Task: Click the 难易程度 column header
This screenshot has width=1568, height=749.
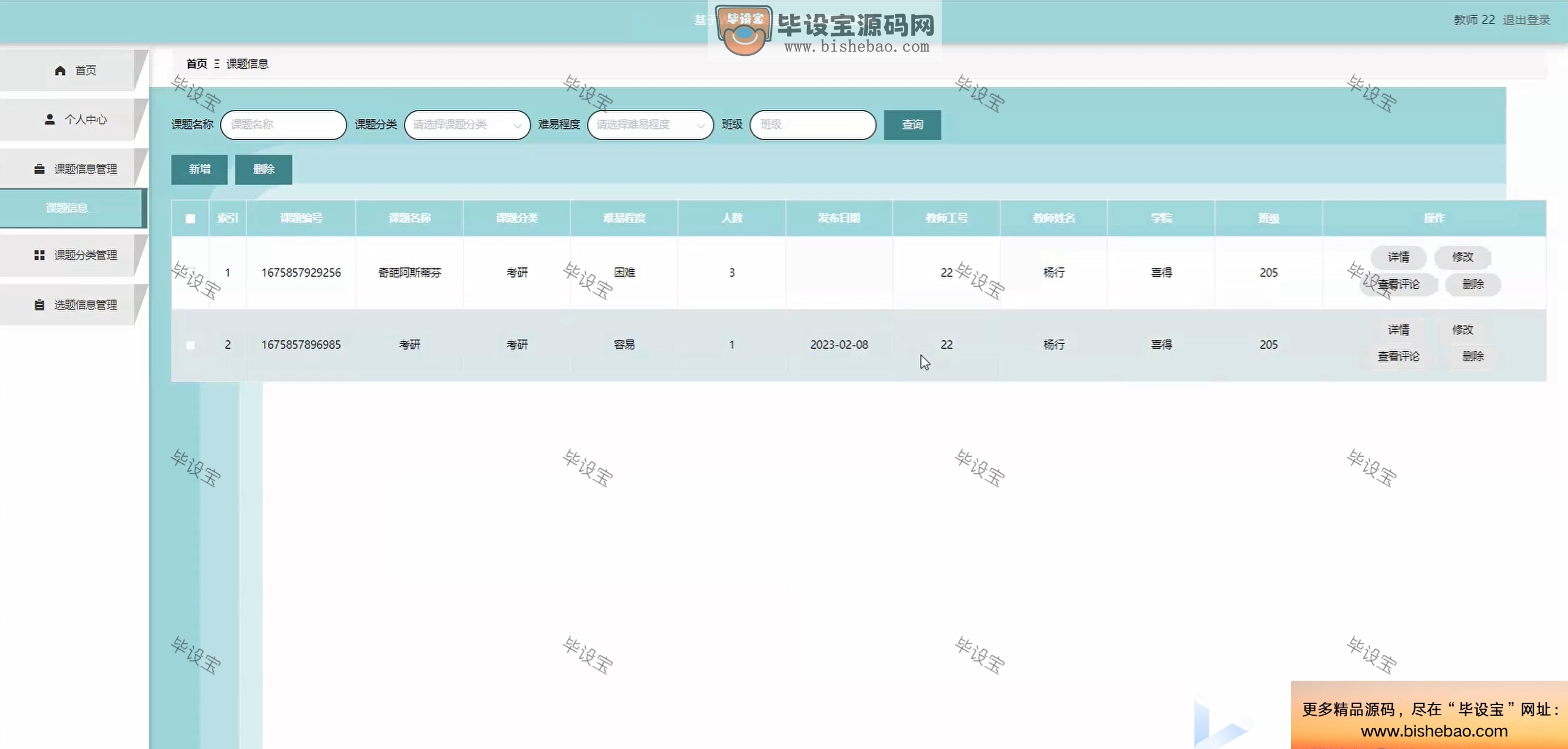Action: pos(624,218)
